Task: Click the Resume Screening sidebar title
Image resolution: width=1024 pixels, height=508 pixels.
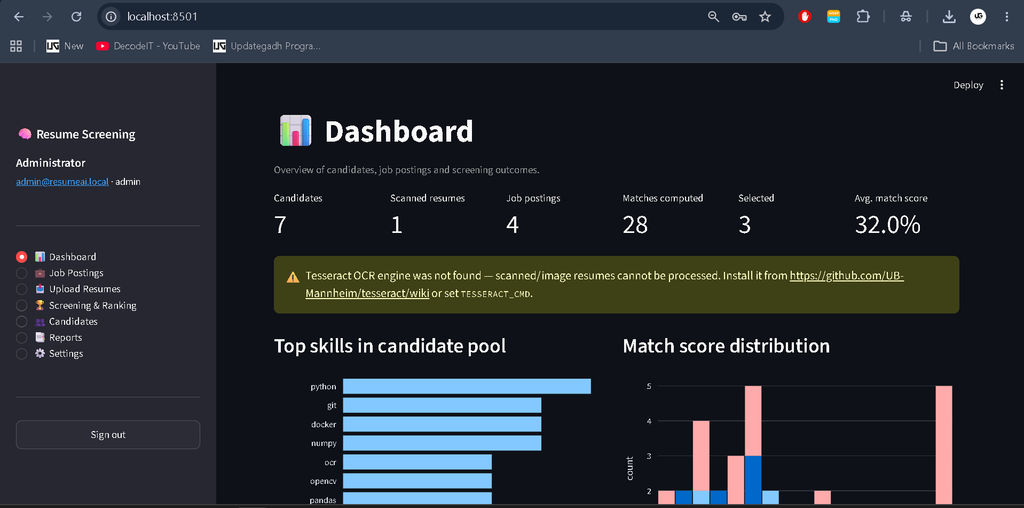Action: pos(86,135)
